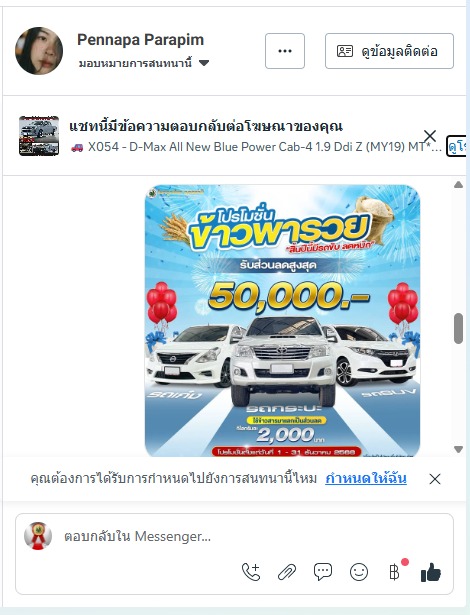Click the Baht payment request icon
This screenshot has height=615, width=470.
point(395,572)
